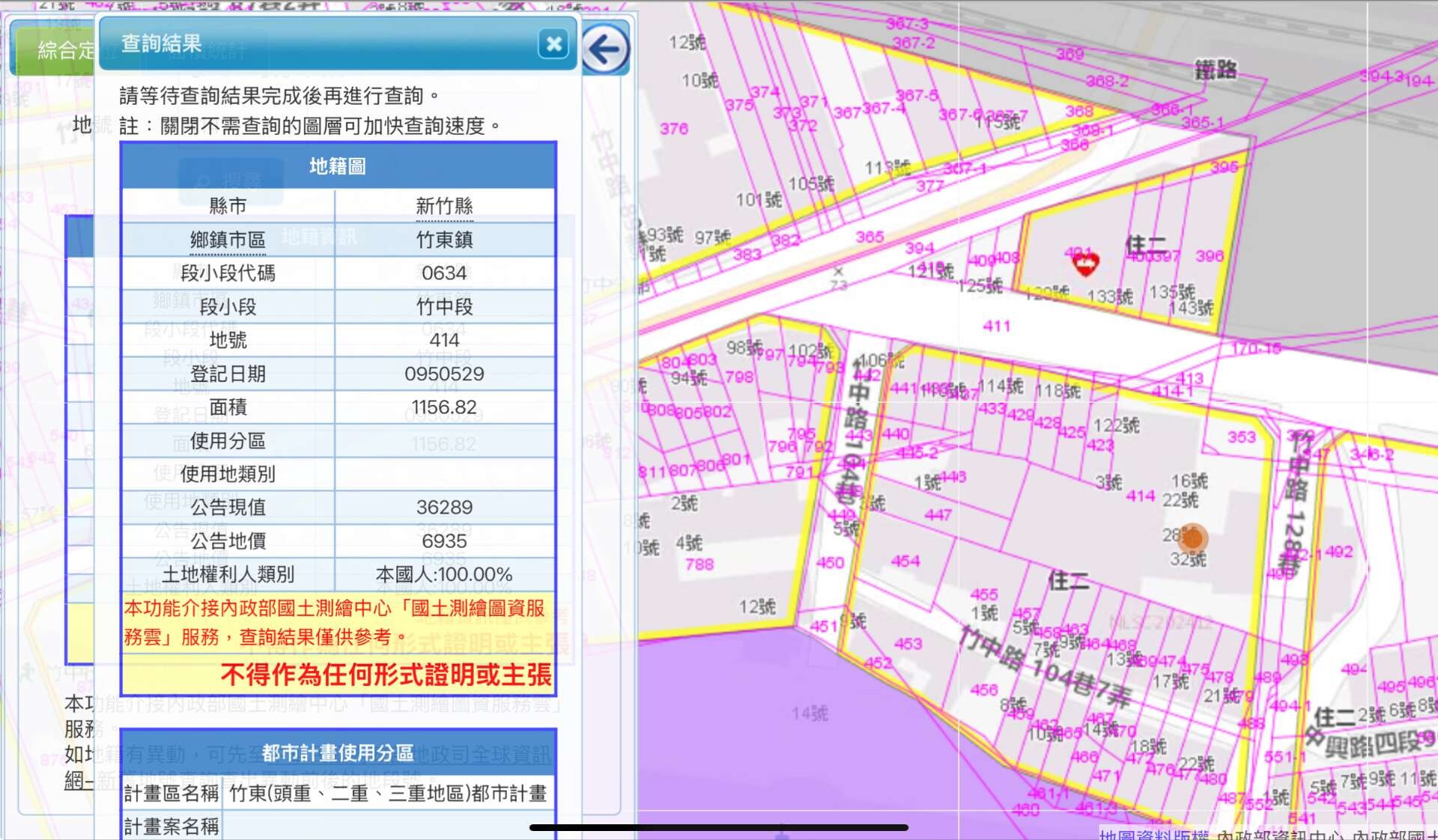The image size is (1438, 840).
Task: Click the 鐵路 railway label on map
Action: tap(1216, 70)
